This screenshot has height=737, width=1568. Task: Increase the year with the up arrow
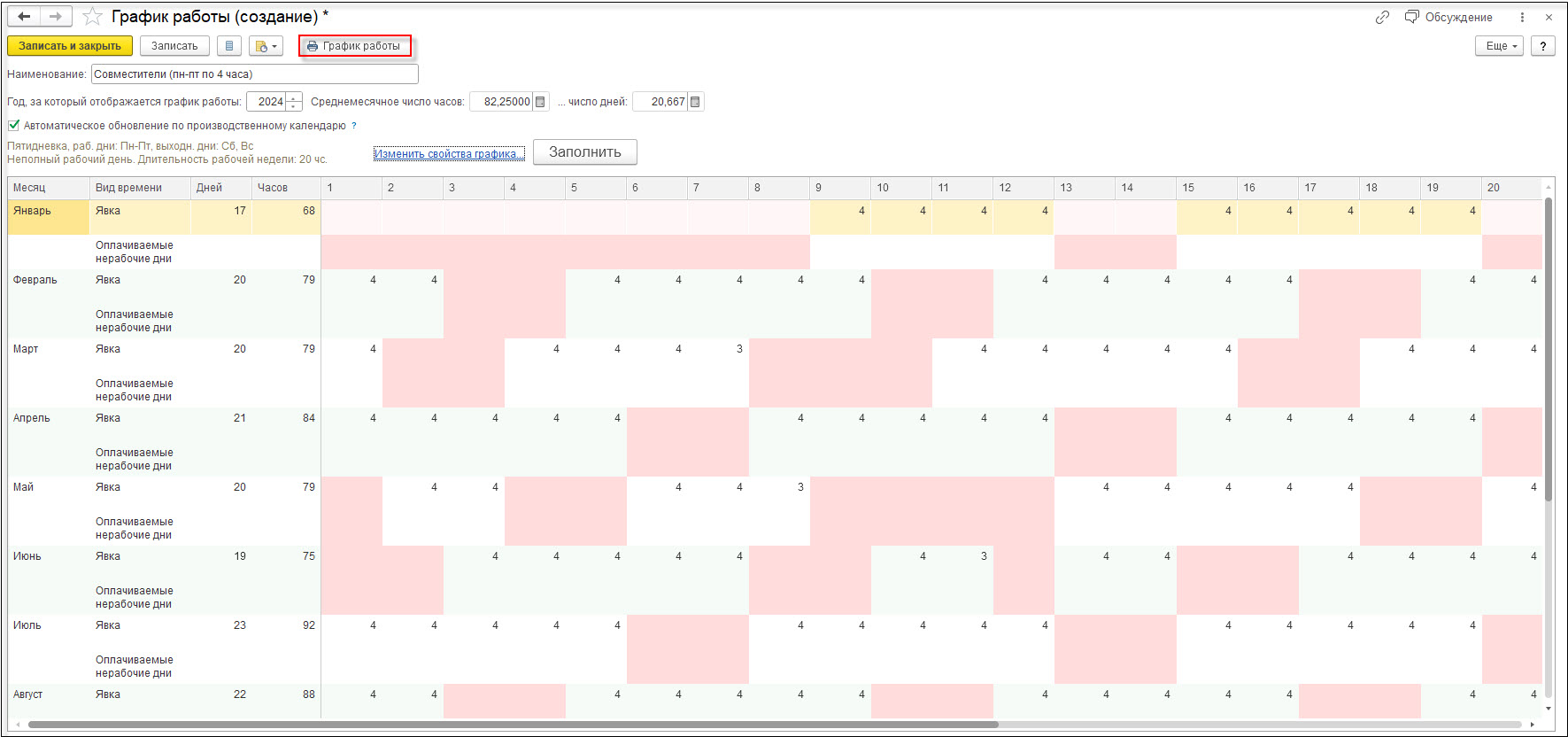[294, 97]
